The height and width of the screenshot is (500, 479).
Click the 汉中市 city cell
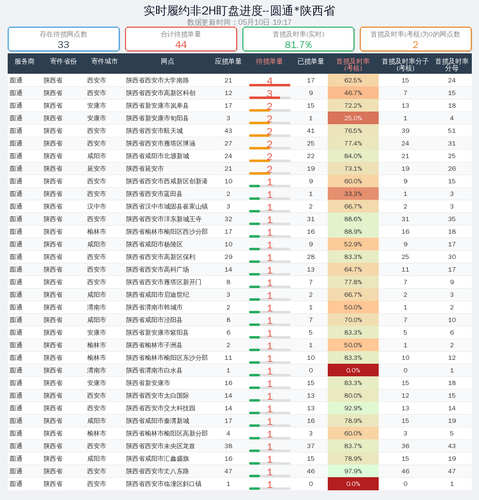(x=97, y=206)
